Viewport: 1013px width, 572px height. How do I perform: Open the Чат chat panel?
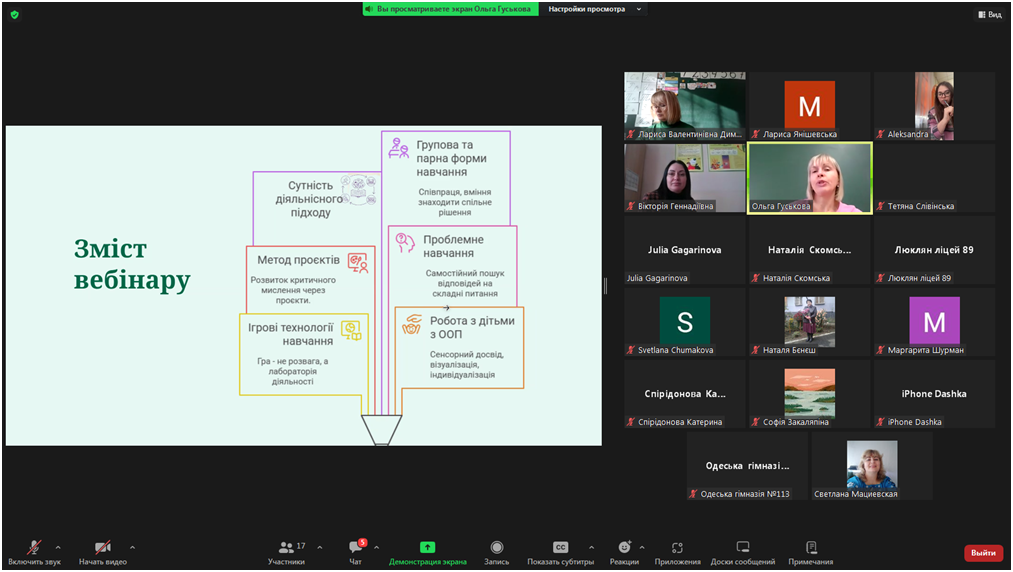[x=355, y=548]
